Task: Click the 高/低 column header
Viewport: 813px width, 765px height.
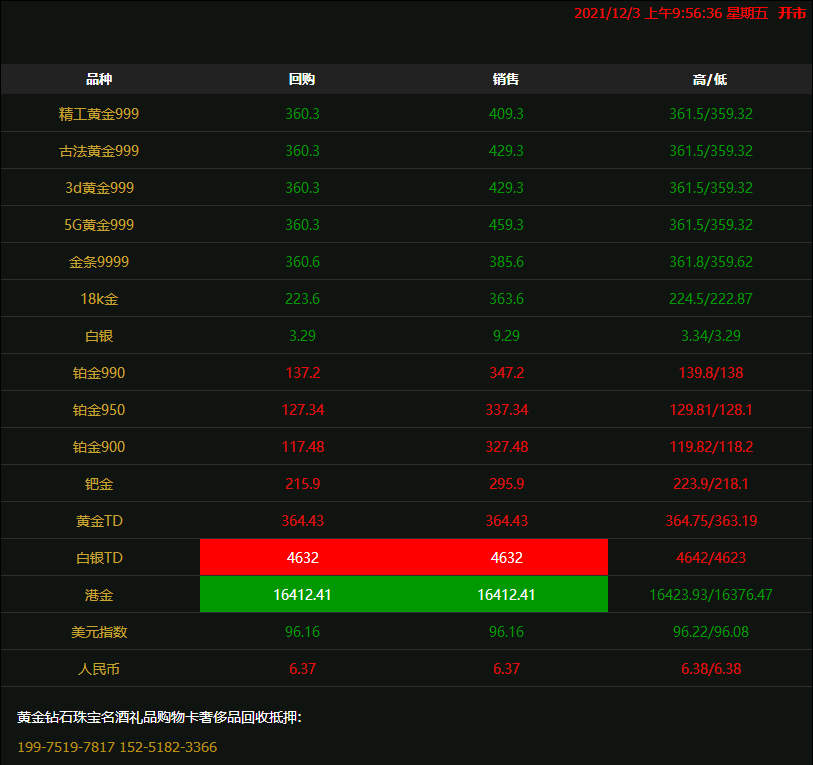Action: [710, 79]
